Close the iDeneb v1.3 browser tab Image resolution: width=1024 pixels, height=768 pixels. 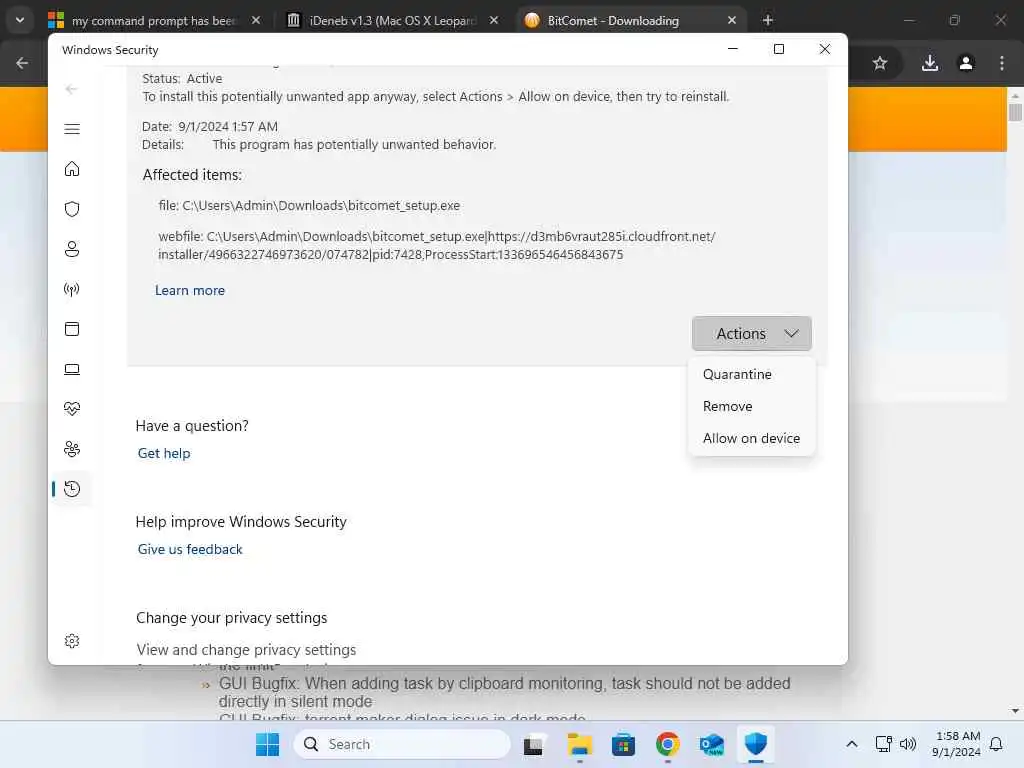tap(494, 21)
